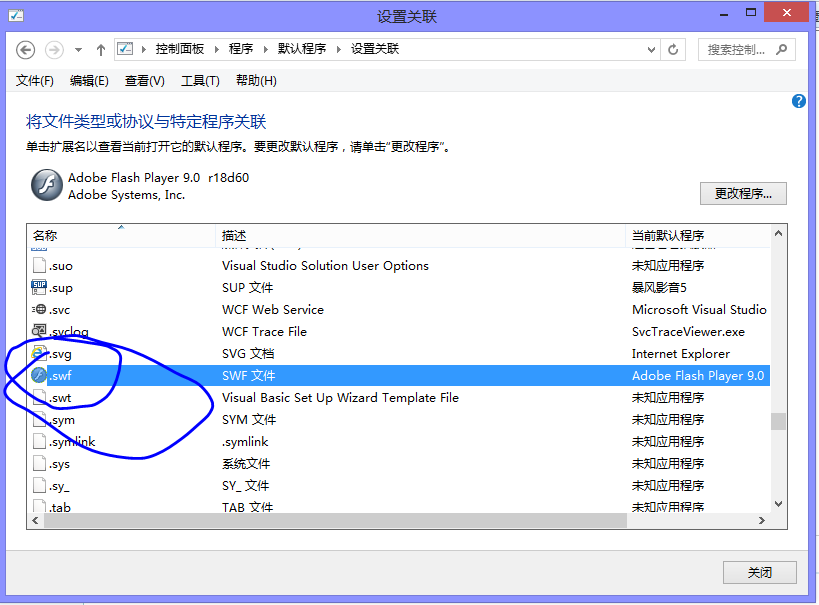The image size is (819, 605).
Task: Expand the address bar history dropdown
Action: pyautogui.click(x=651, y=50)
